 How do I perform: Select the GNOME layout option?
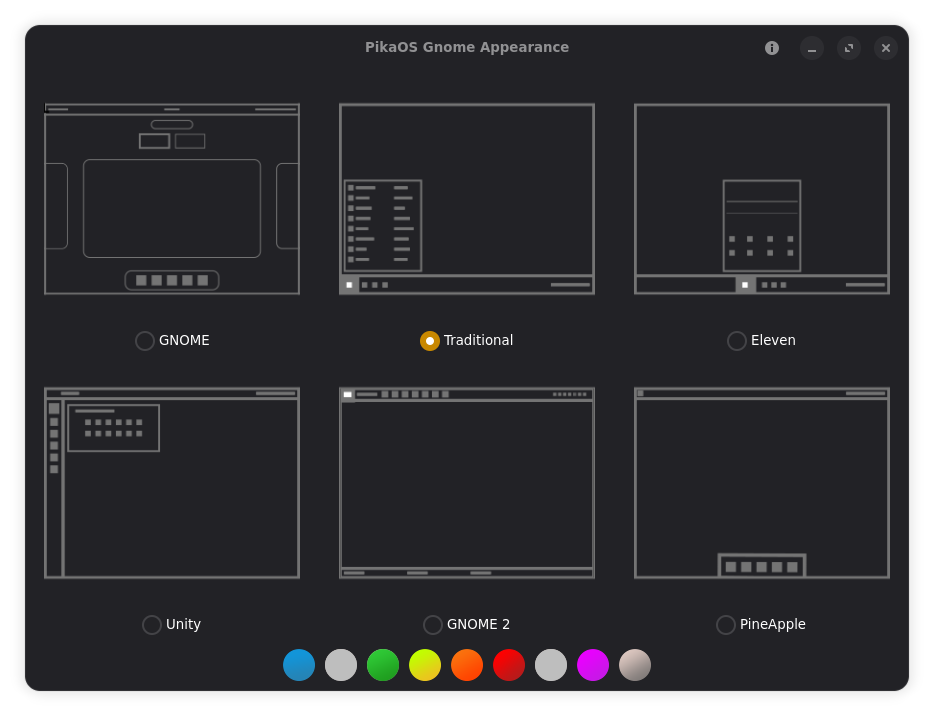pos(144,340)
